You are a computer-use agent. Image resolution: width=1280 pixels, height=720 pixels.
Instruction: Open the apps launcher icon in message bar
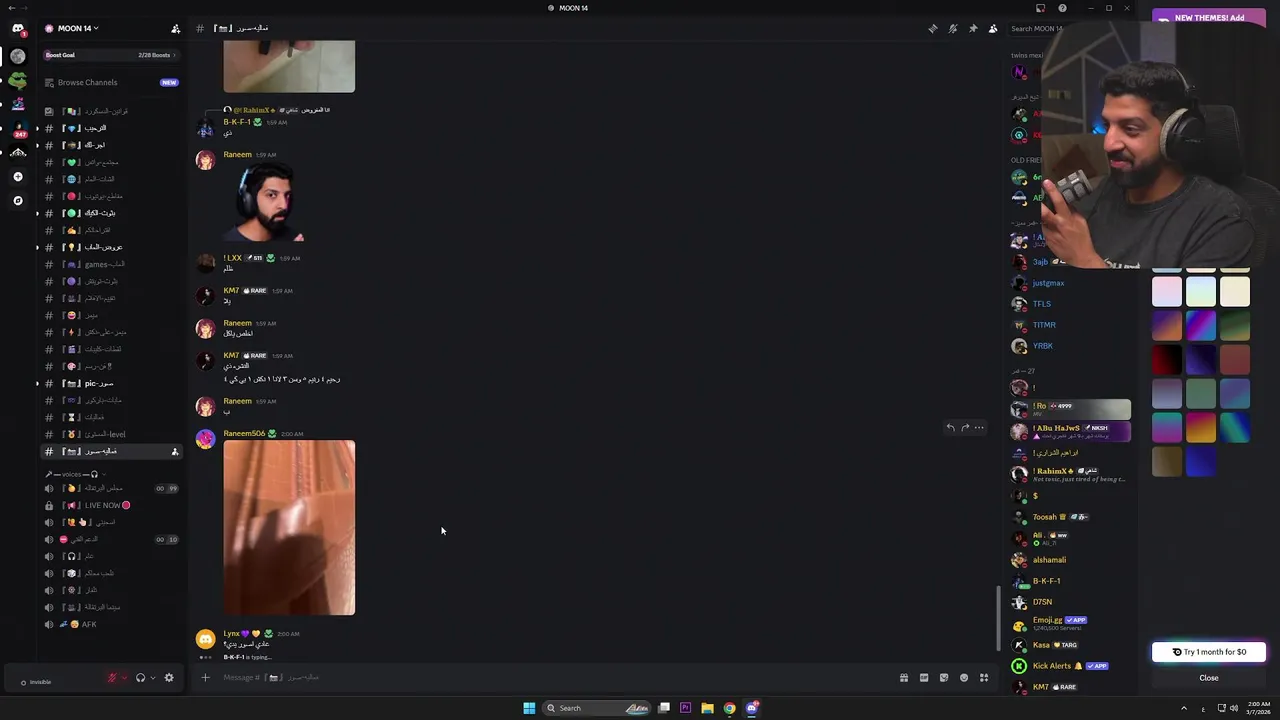click(x=984, y=678)
